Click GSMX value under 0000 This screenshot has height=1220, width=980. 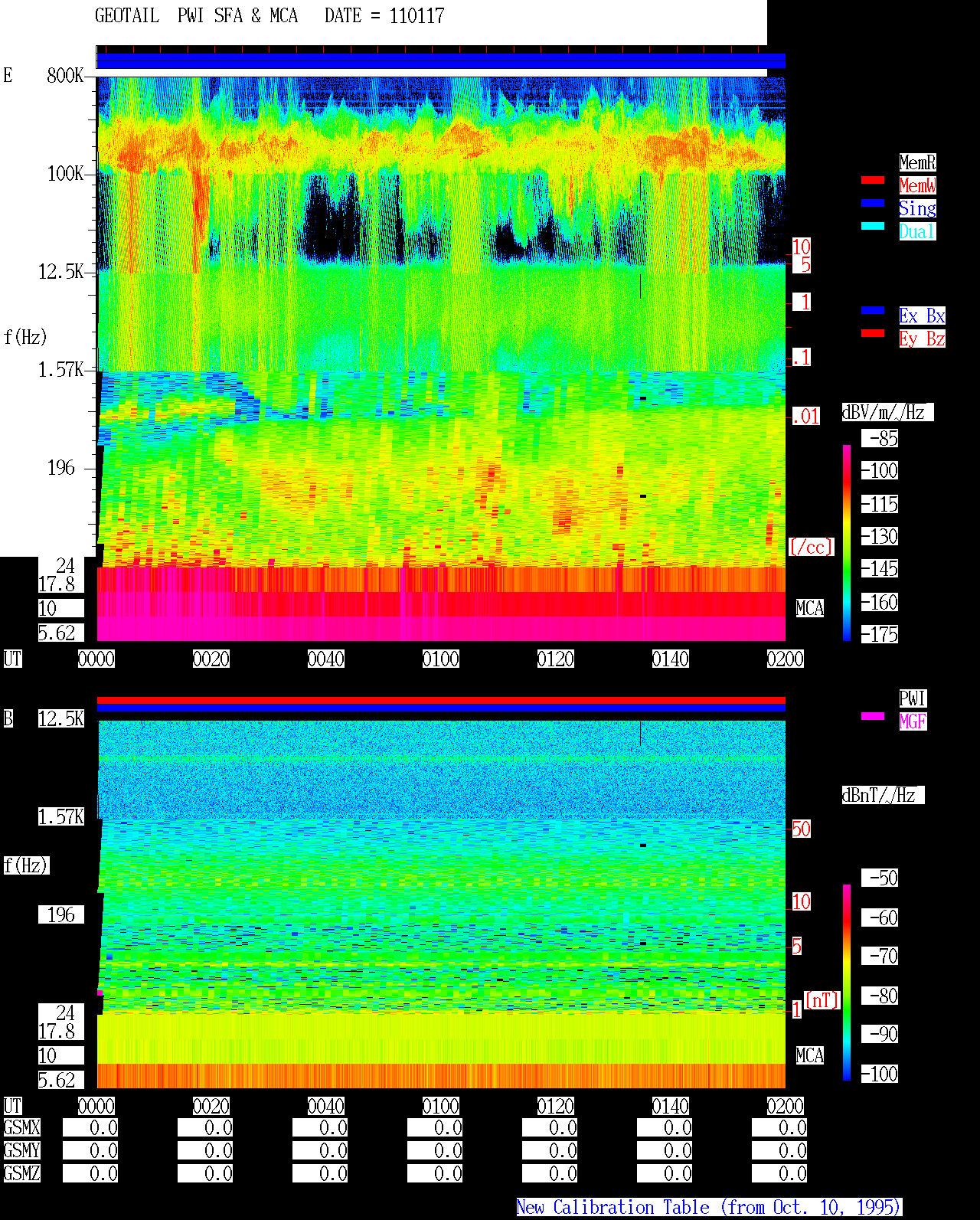coord(90,1127)
